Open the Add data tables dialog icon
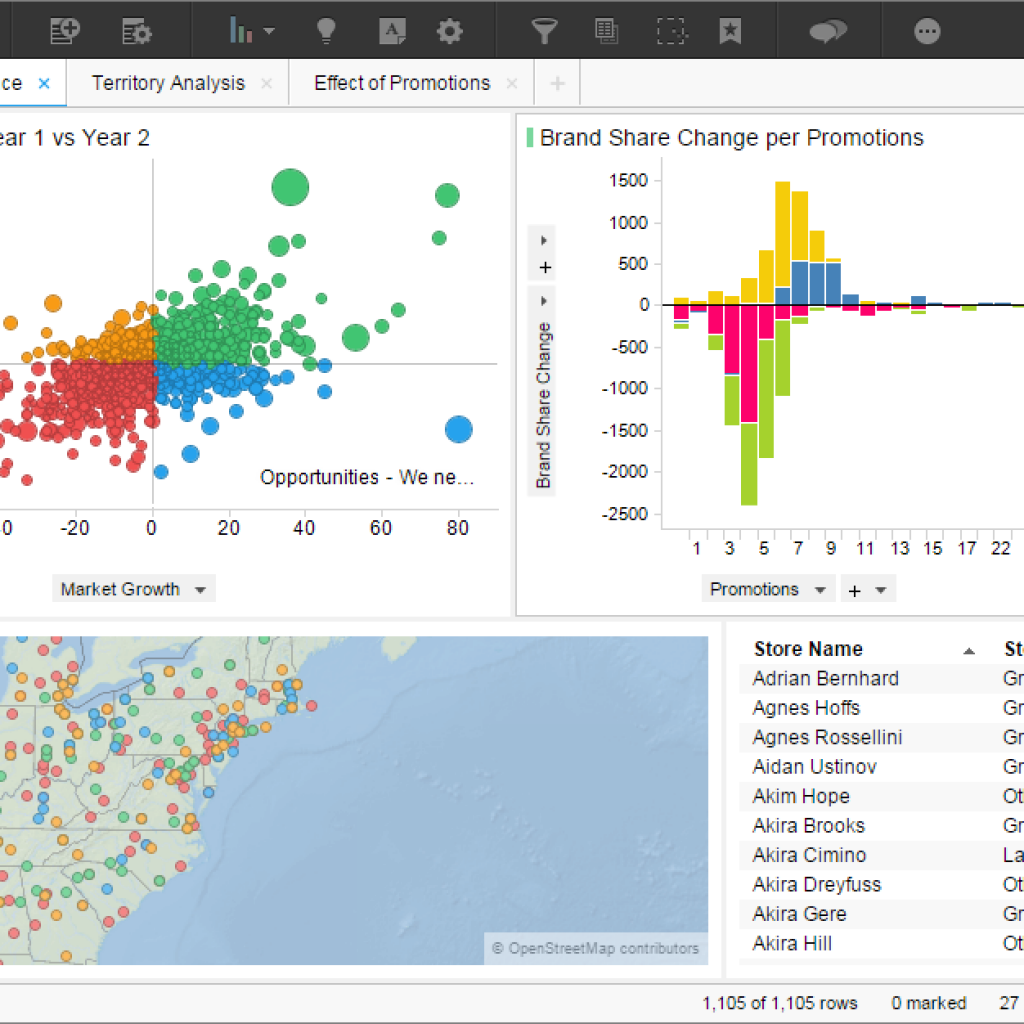 [64, 30]
